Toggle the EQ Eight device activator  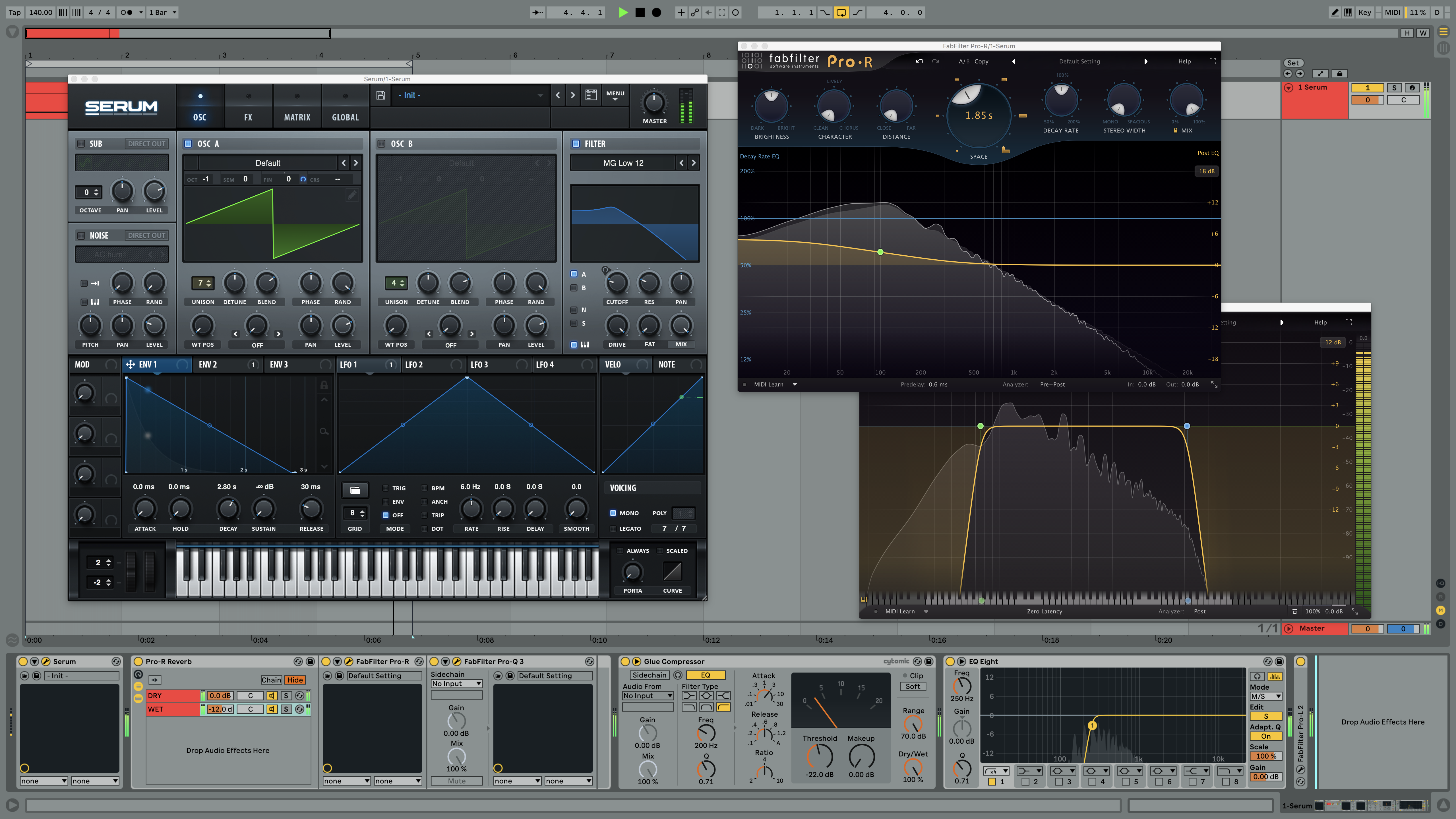950,661
